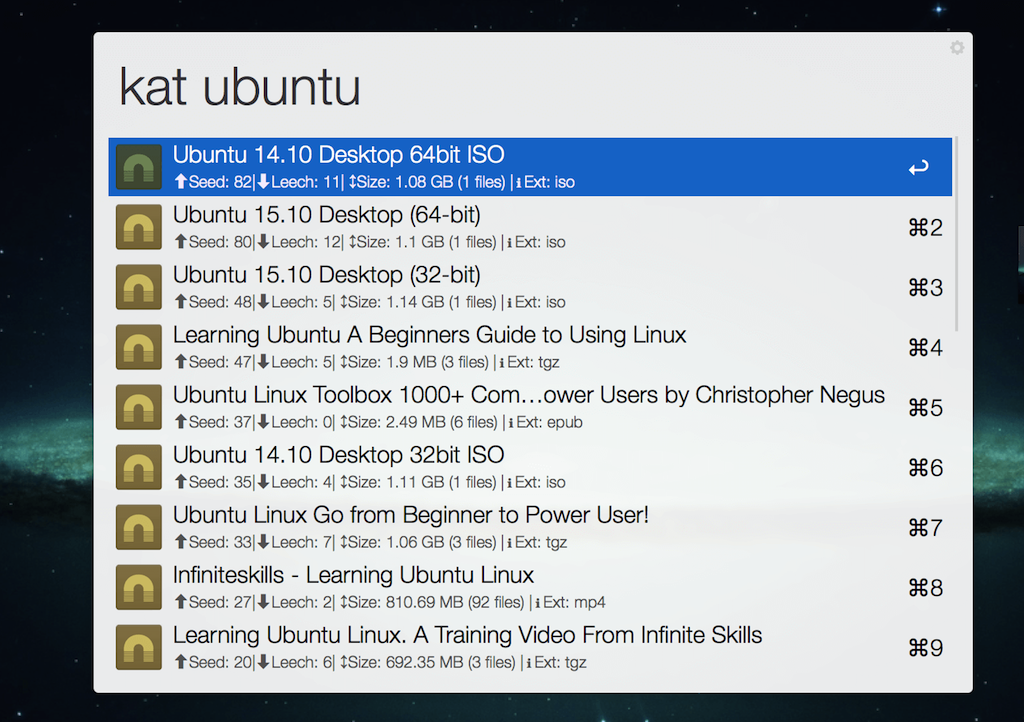Click icon beside Infiniteskills Learning Ubuntu Linux
Image resolution: width=1024 pixels, height=722 pixels.
pos(138,587)
